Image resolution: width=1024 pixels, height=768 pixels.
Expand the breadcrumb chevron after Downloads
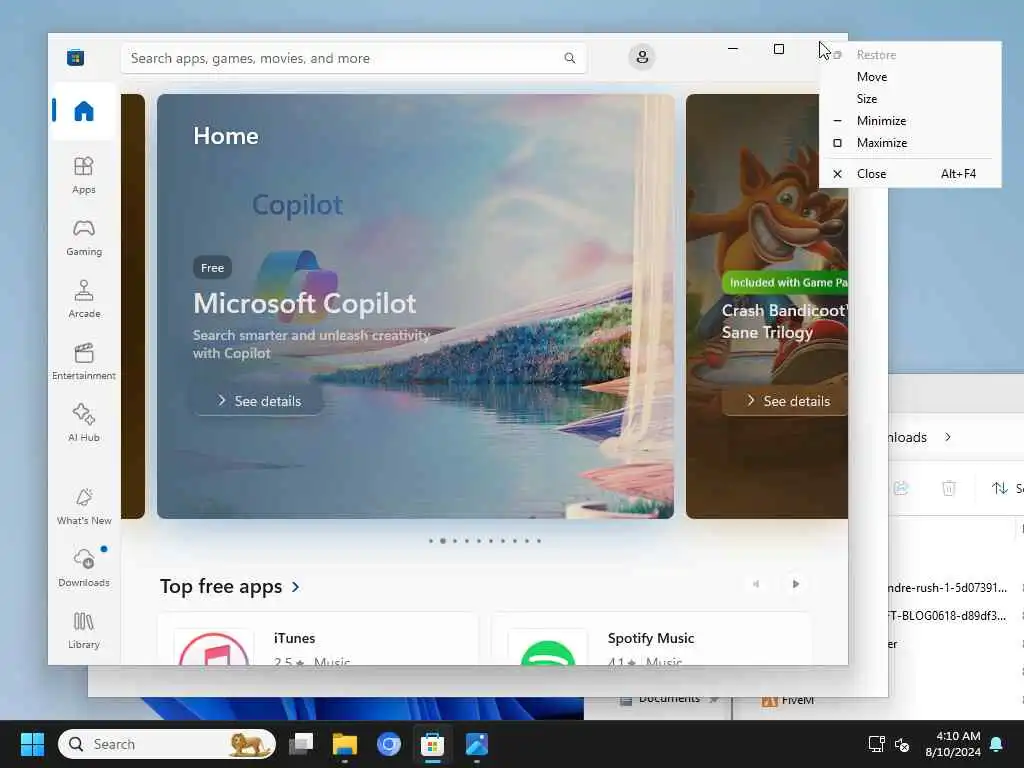click(x=948, y=437)
